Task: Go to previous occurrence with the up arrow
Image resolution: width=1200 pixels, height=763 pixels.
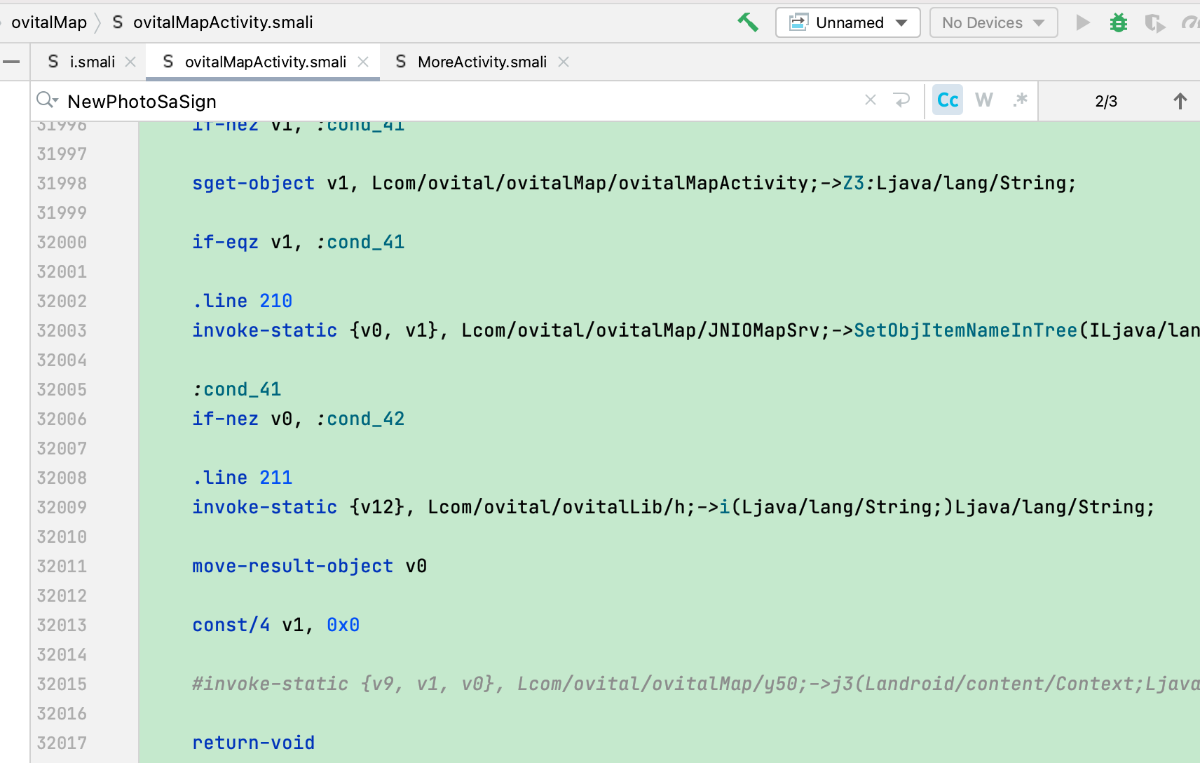Action: pyautogui.click(x=1180, y=101)
